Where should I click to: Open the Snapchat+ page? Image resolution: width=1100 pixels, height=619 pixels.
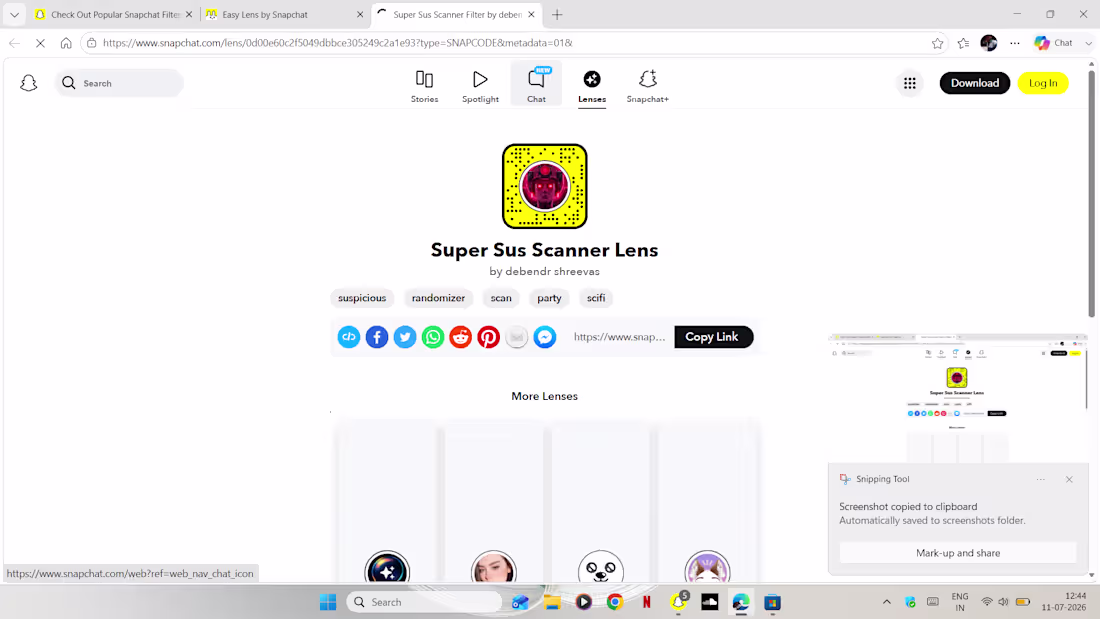(x=648, y=86)
